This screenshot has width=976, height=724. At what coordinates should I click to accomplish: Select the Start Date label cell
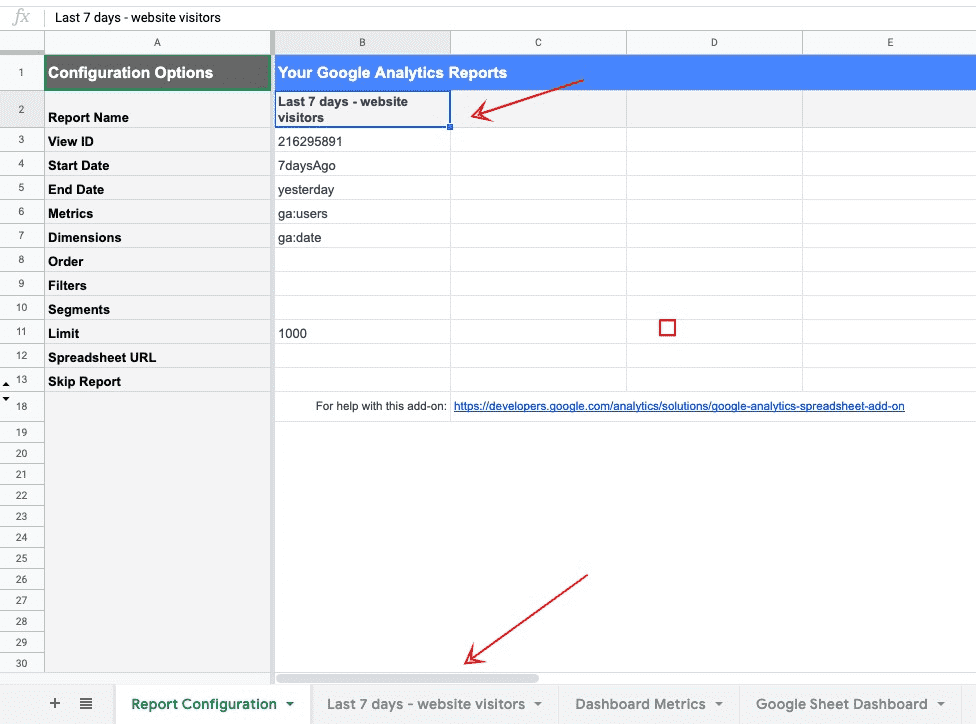(x=157, y=164)
